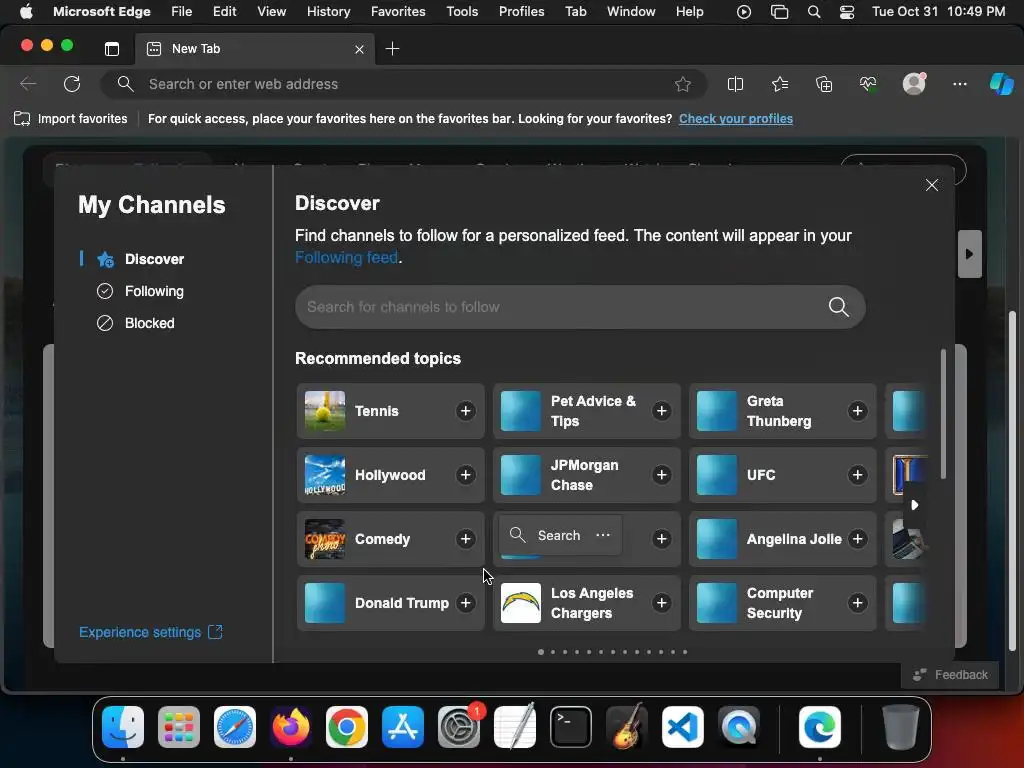Add this page to favorites star icon

click(x=683, y=84)
